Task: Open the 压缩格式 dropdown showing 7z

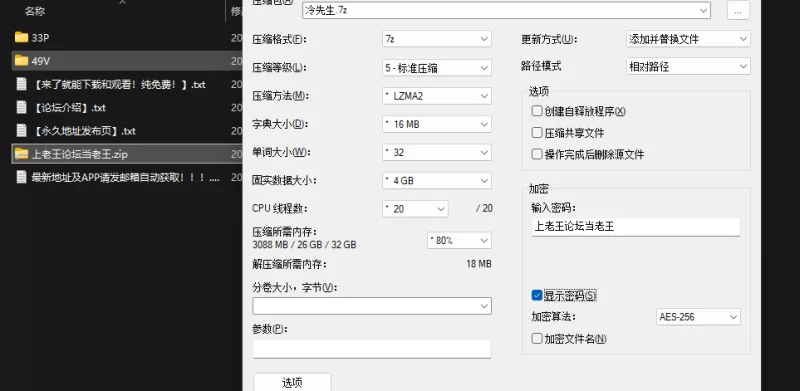Action: (x=437, y=39)
